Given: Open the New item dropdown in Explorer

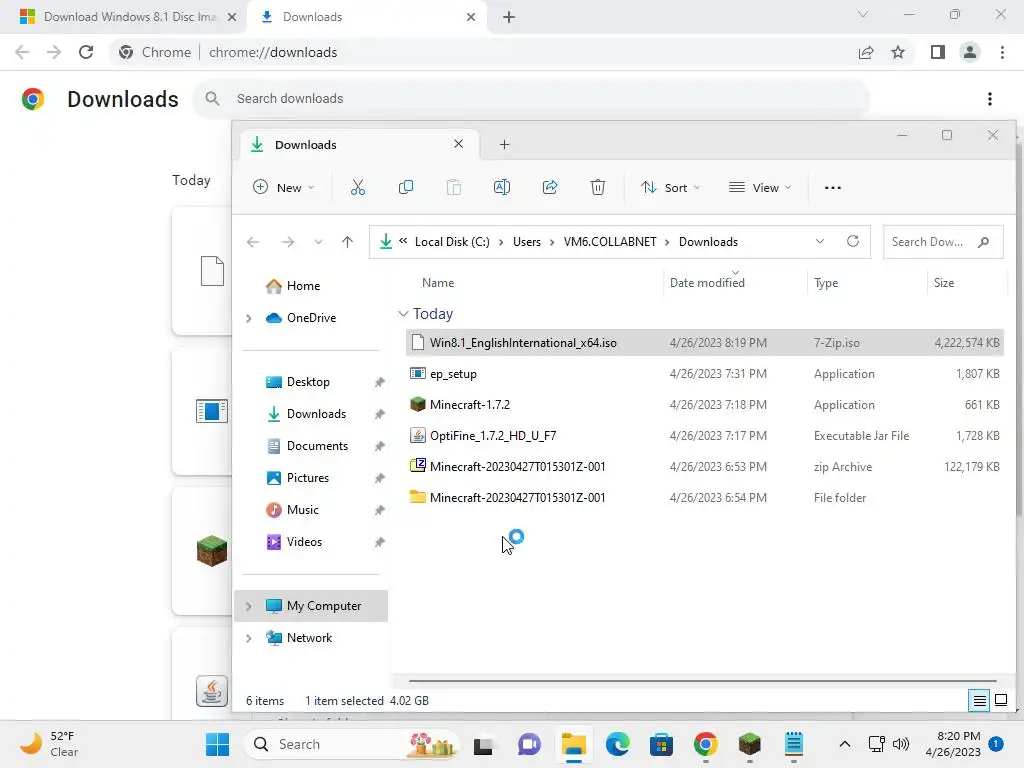Looking at the screenshot, I should click(284, 187).
